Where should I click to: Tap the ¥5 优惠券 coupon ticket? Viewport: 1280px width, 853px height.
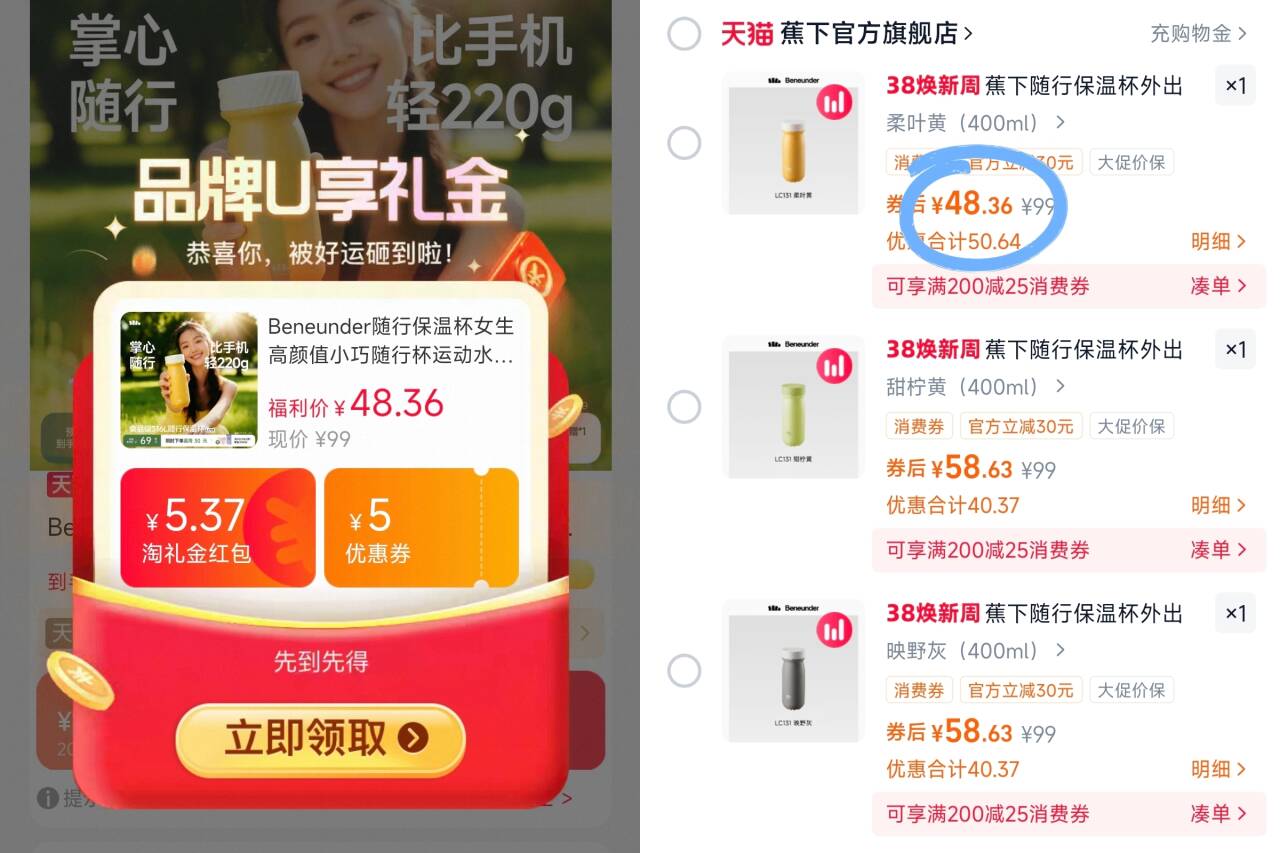[x=421, y=528]
